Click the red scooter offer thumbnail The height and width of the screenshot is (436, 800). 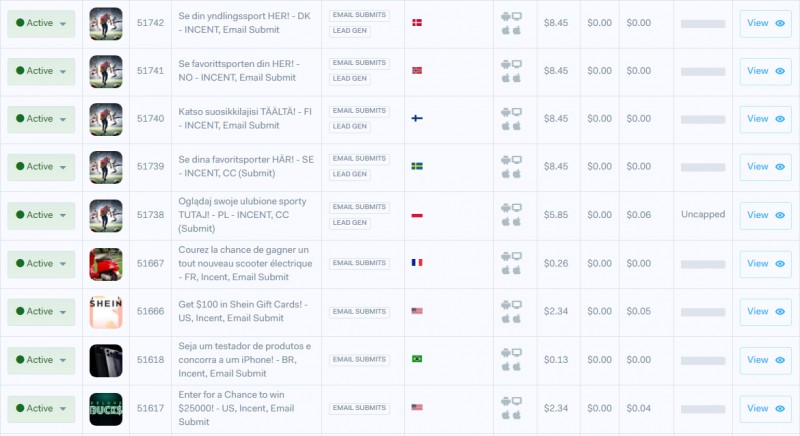[106, 263]
